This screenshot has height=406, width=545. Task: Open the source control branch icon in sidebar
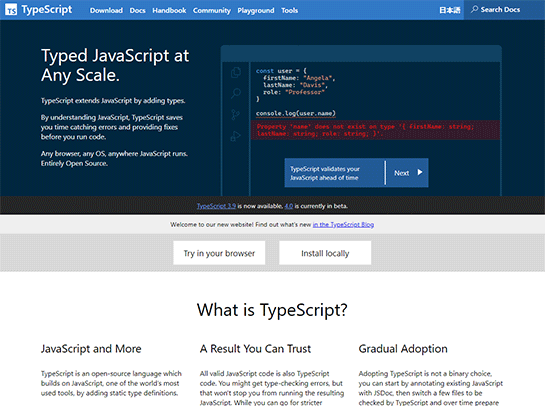point(236,114)
